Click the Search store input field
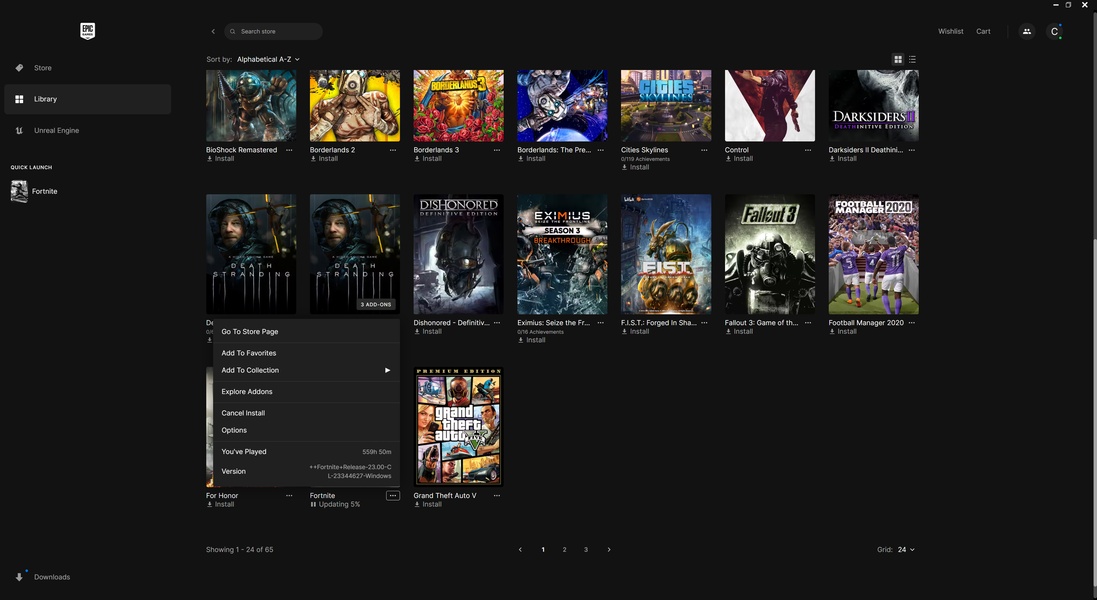The height and width of the screenshot is (600, 1097). click(278, 31)
